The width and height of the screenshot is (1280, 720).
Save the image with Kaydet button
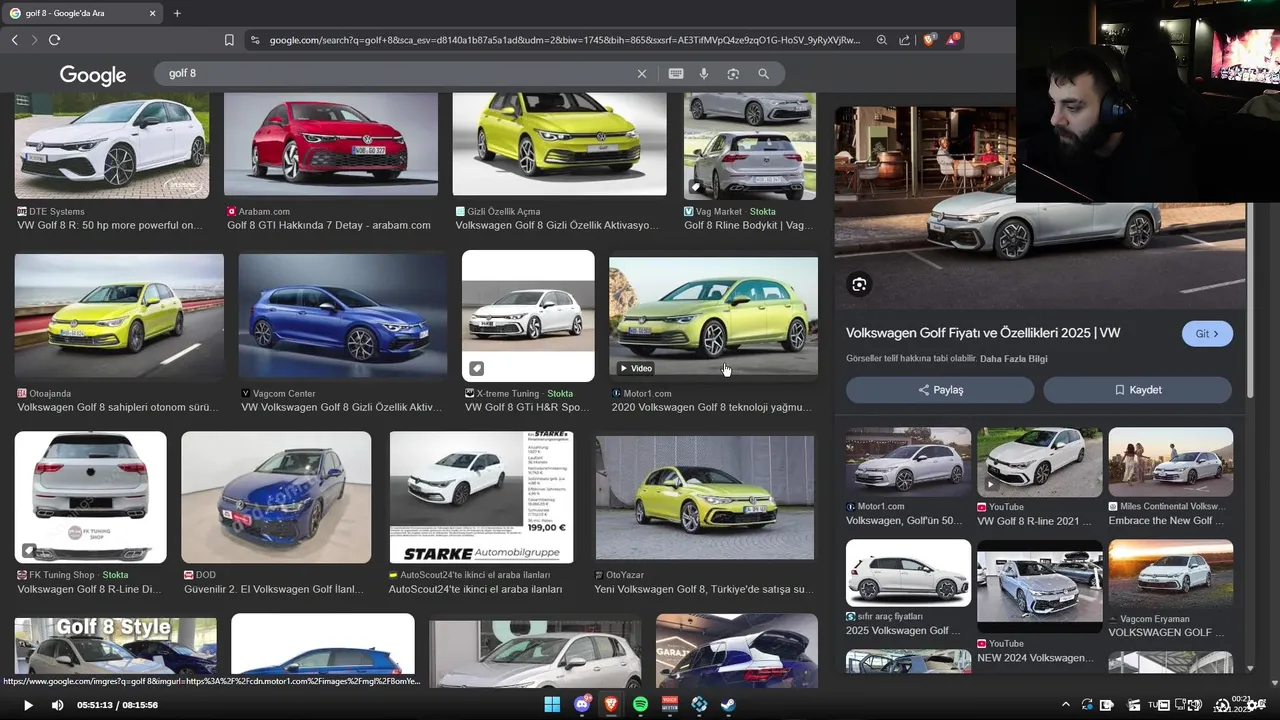pyautogui.click(x=1138, y=390)
